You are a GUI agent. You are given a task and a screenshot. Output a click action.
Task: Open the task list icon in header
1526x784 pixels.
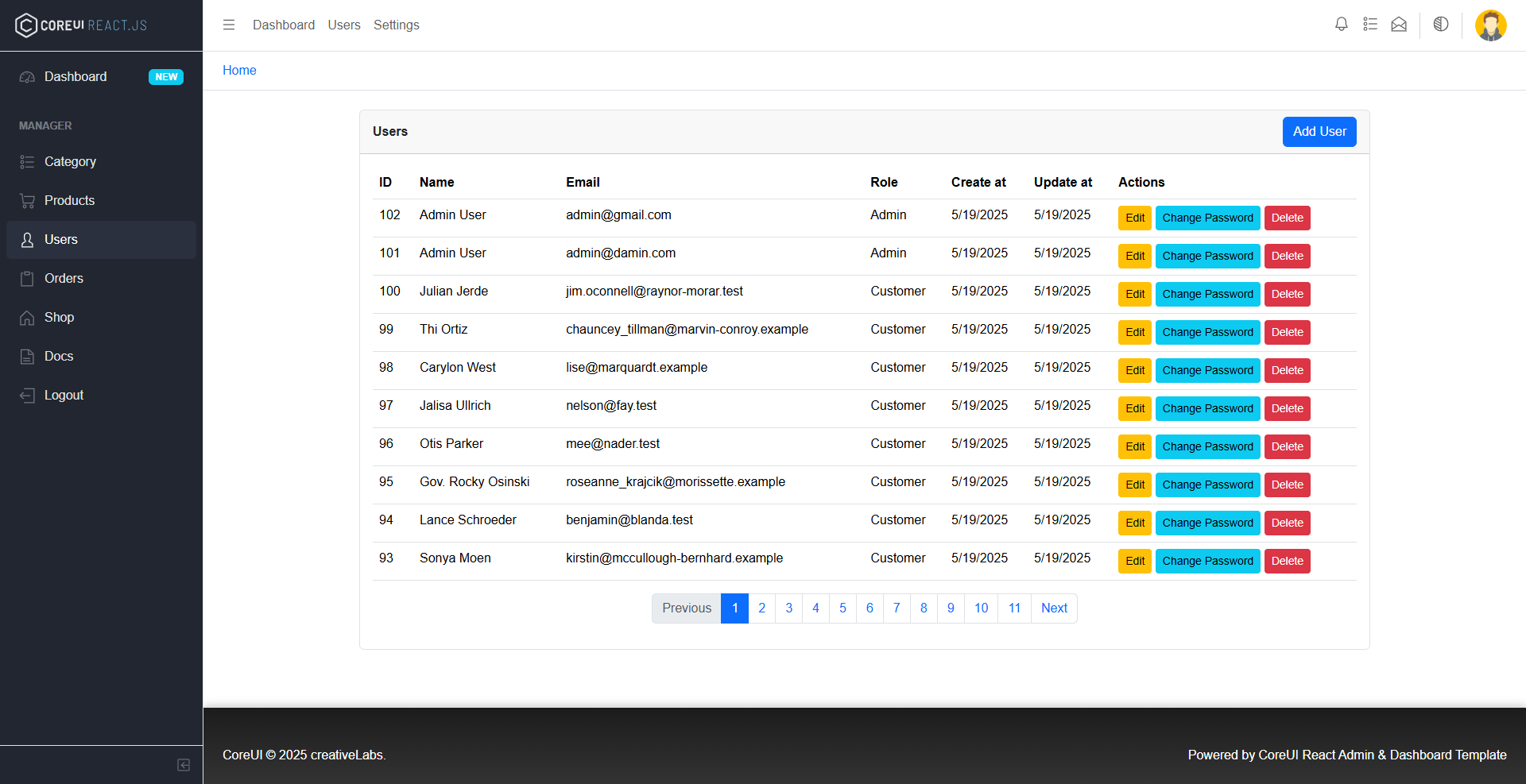(1370, 25)
